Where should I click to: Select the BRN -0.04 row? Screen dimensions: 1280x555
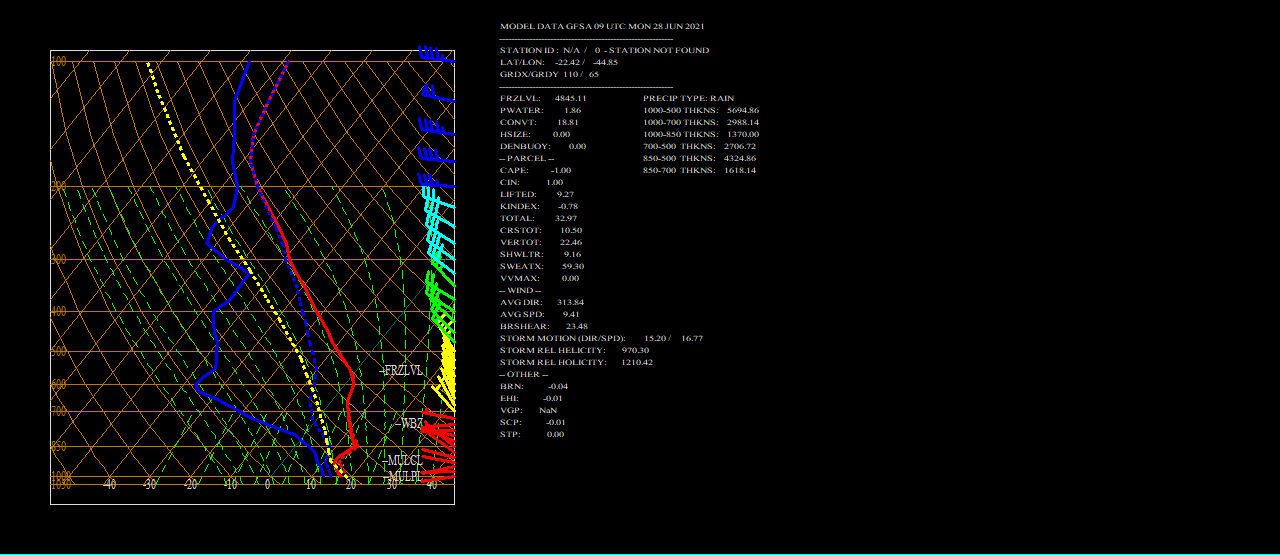coord(534,386)
